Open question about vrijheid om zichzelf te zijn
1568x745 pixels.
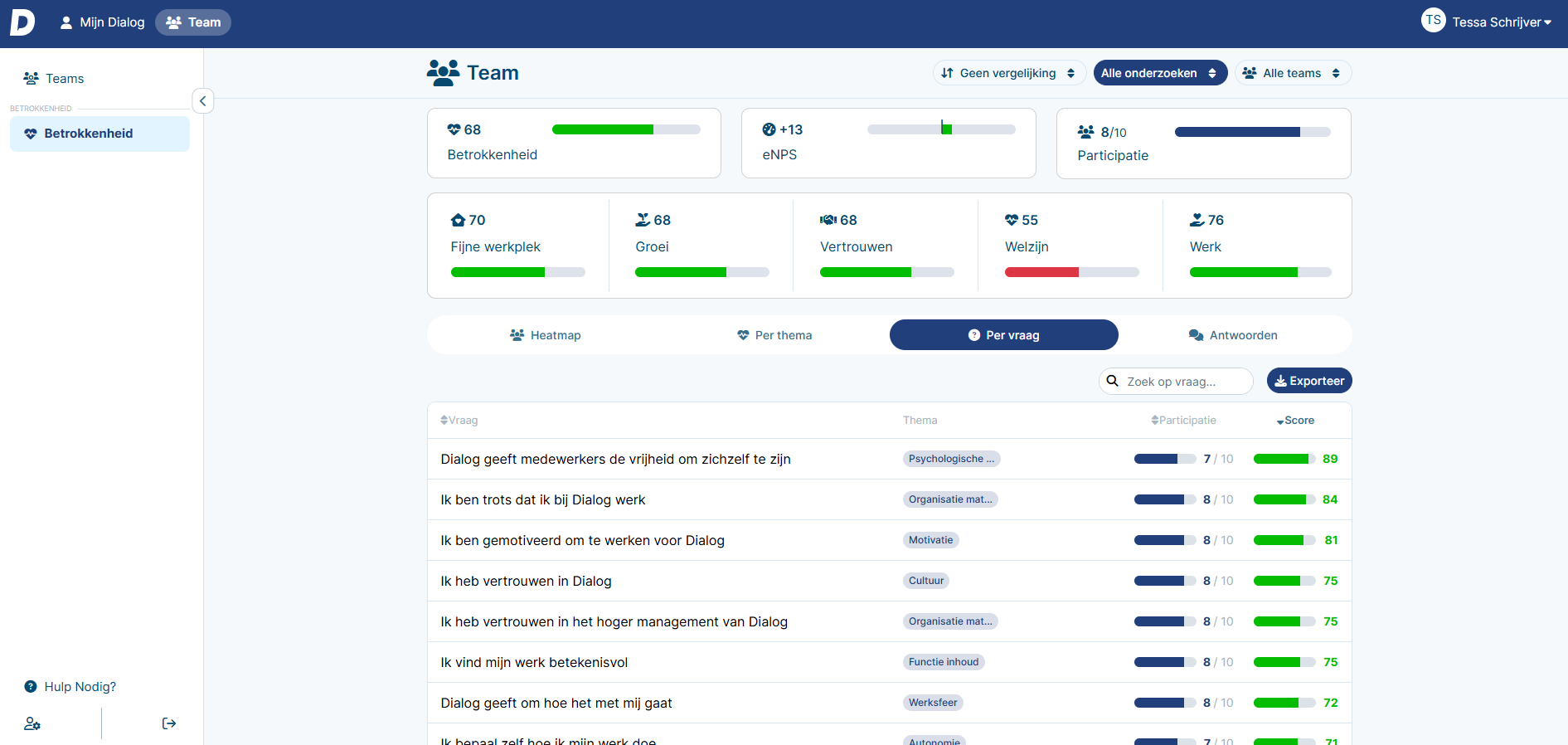[615, 459]
